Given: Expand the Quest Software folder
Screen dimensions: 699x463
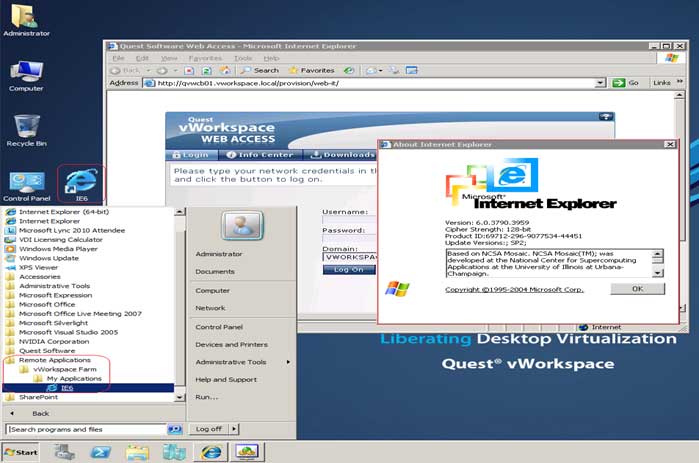Looking at the screenshot, I should click(47, 351).
